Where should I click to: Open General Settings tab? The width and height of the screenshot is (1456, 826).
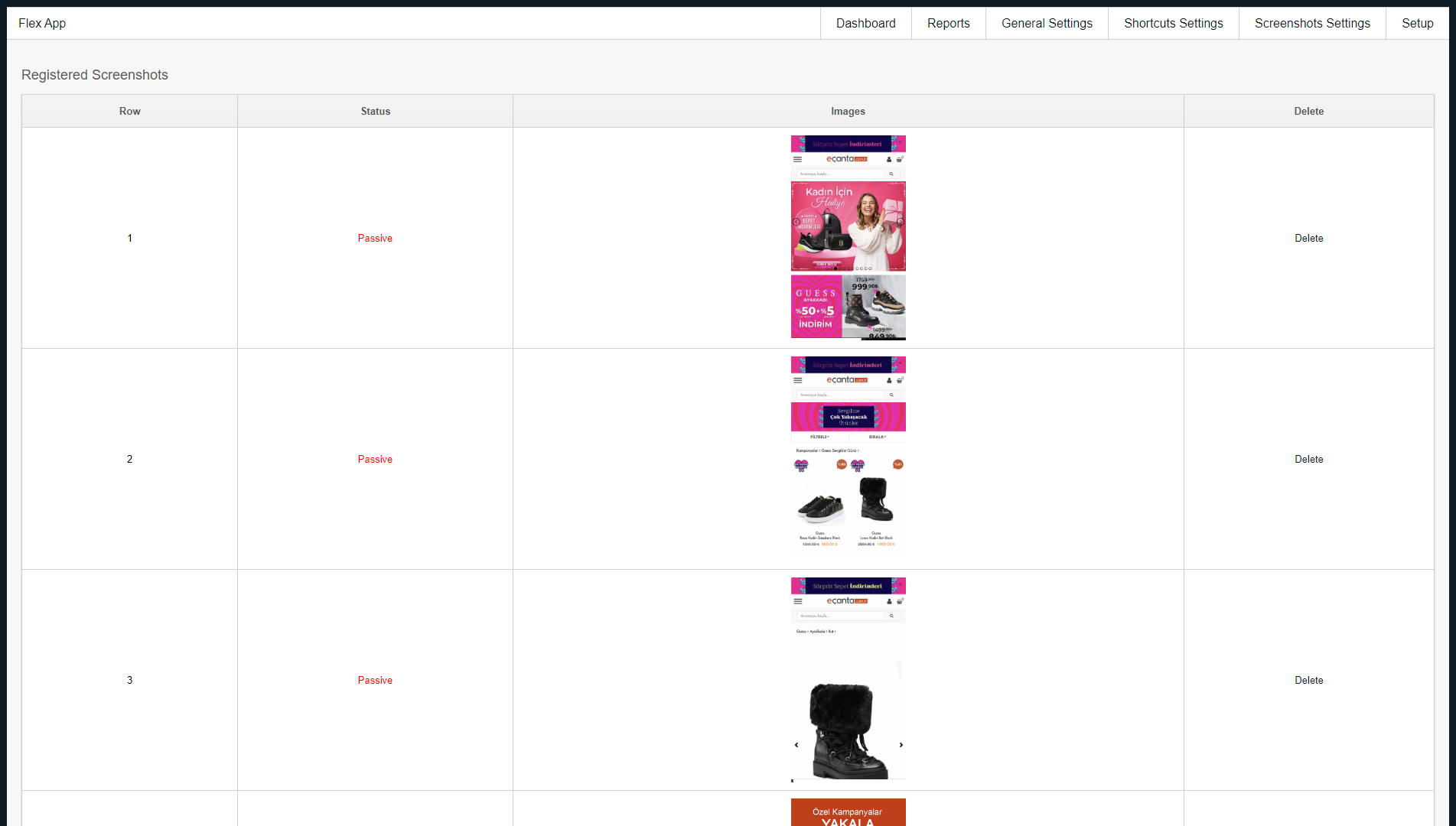(x=1047, y=23)
